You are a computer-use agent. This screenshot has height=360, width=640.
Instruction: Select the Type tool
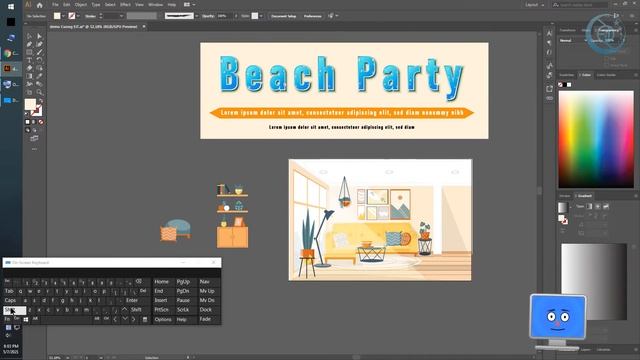(x=29, y=60)
